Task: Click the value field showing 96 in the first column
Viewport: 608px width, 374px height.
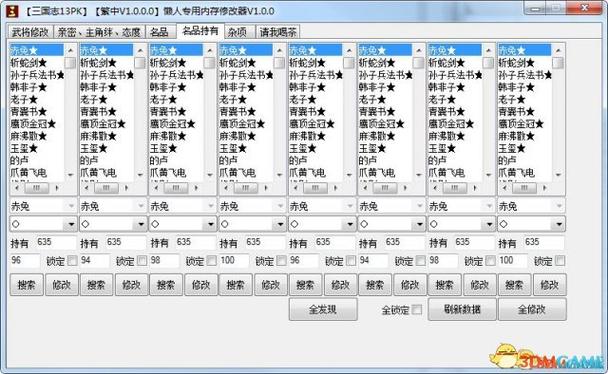Action: (x=25, y=260)
